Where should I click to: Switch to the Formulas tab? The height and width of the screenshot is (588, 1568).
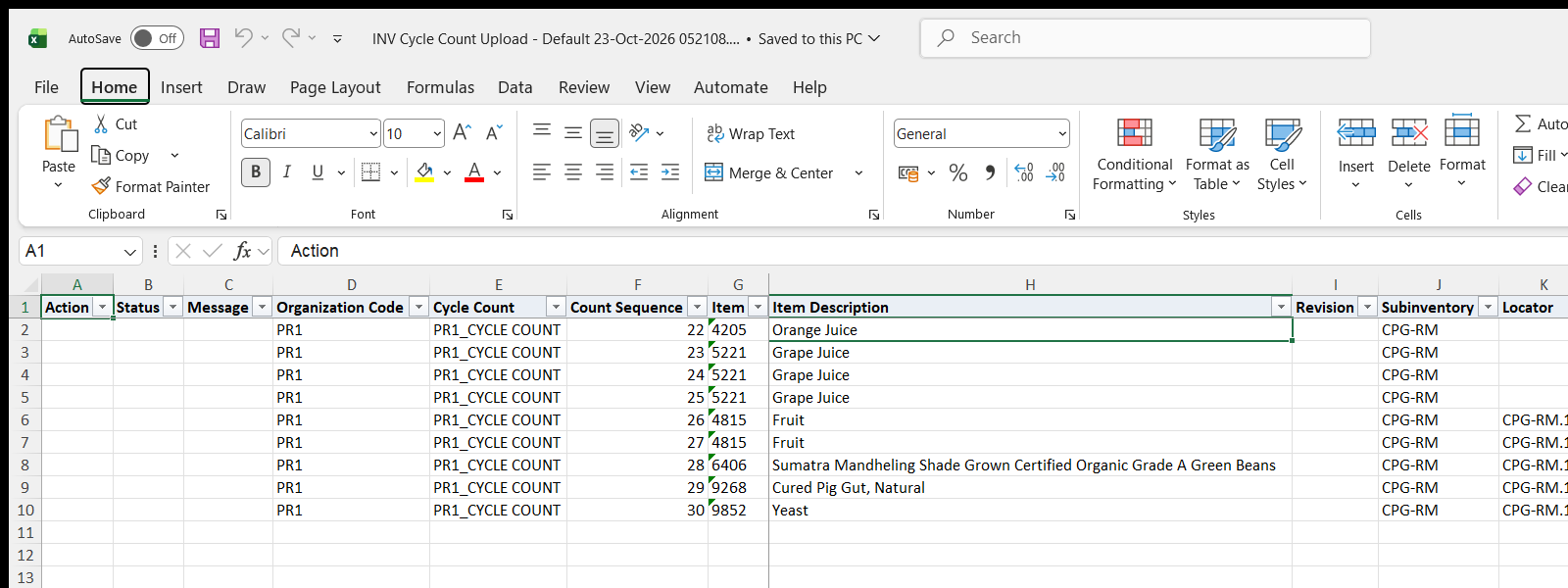(440, 87)
